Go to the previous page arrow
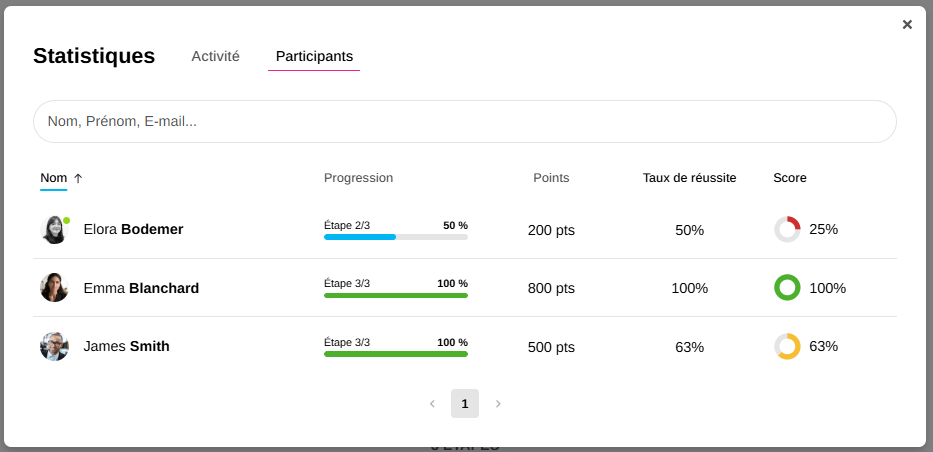 click(x=432, y=404)
